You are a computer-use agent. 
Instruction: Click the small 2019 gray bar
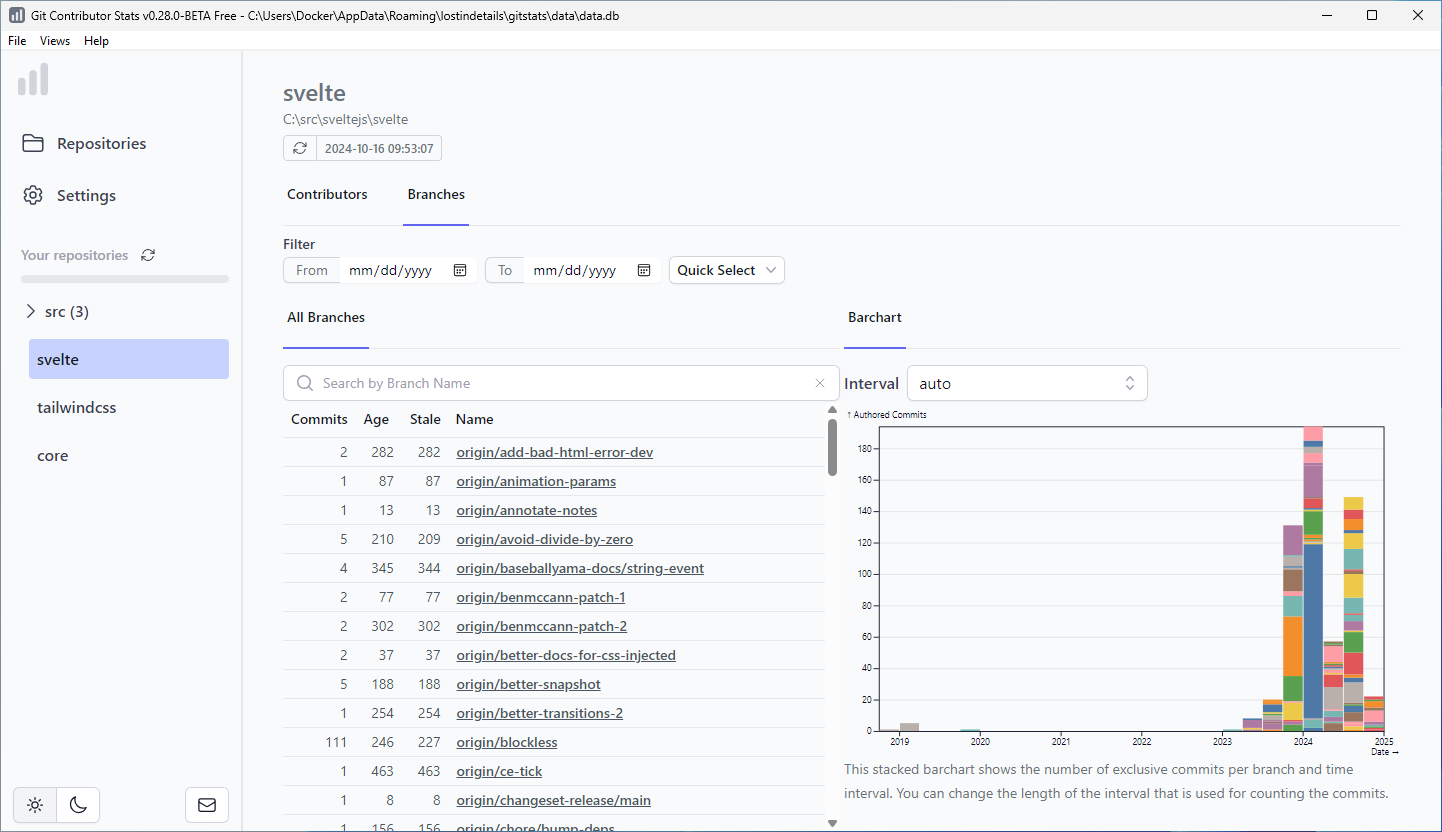909,727
